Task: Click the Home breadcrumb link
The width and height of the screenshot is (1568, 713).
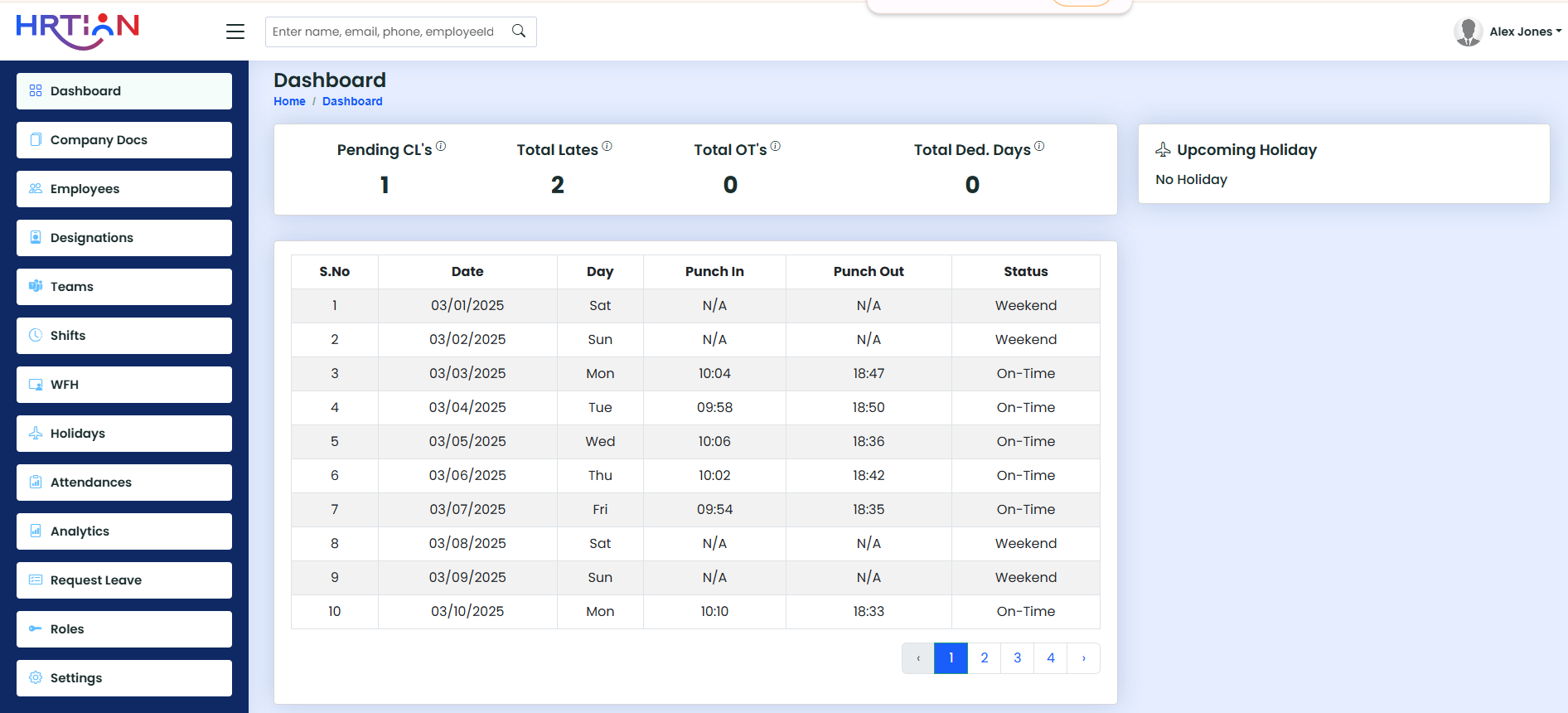Action: click(x=289, y=101)
